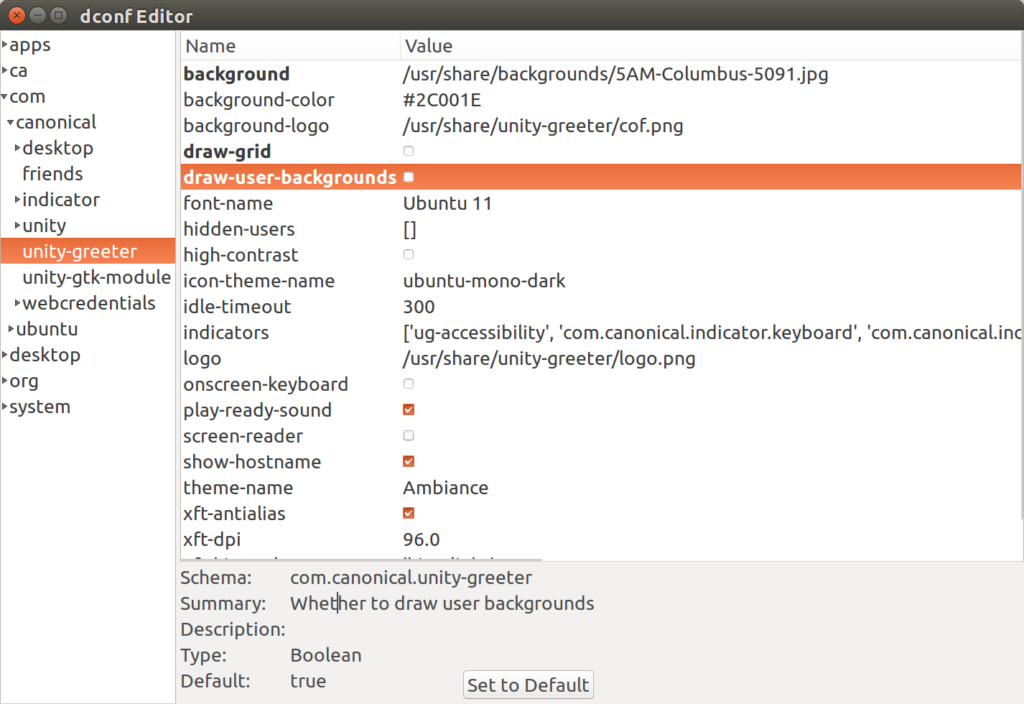
Task: Expand the top-level desktop node arrow
Action: tap(5, 355)
